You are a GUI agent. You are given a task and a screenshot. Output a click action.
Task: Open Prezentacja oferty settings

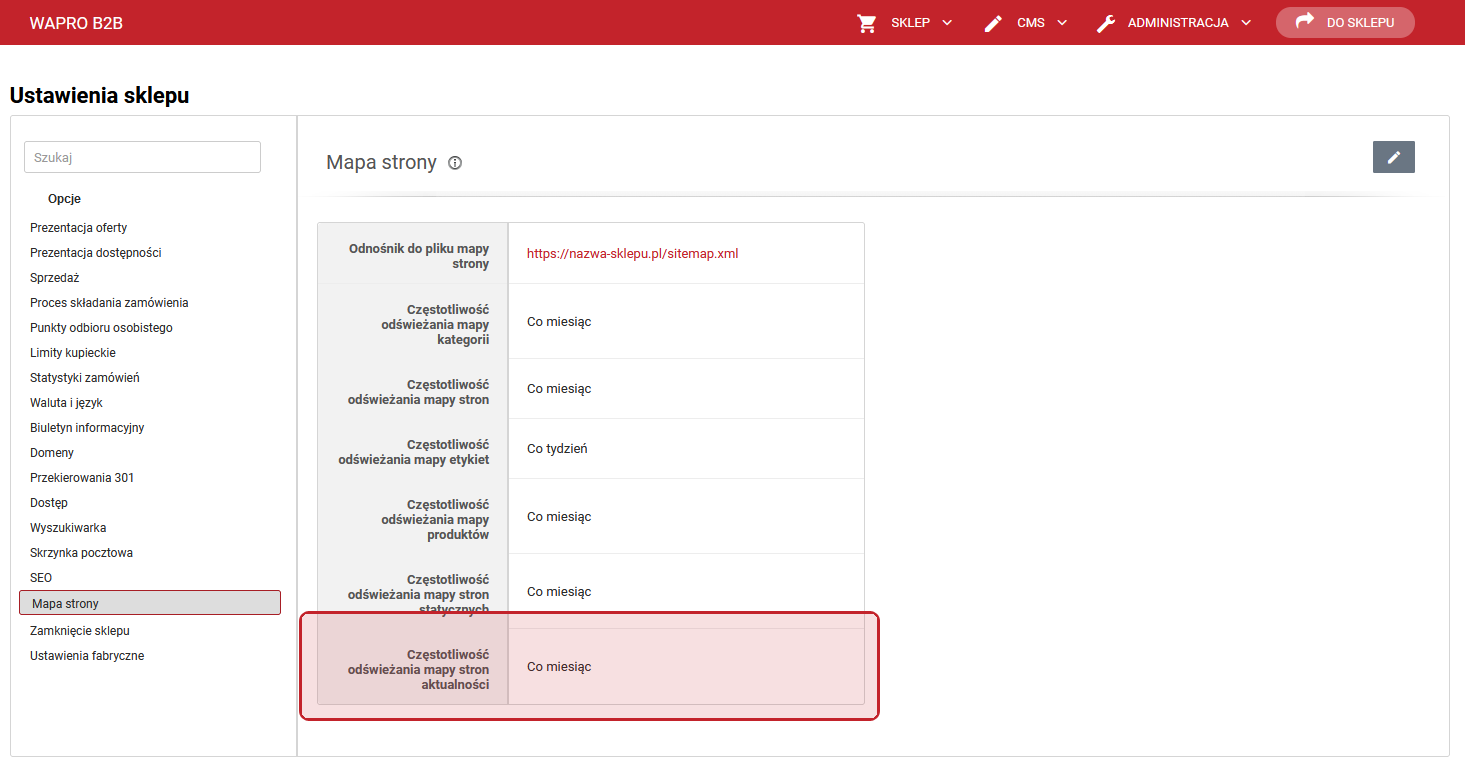78,228
